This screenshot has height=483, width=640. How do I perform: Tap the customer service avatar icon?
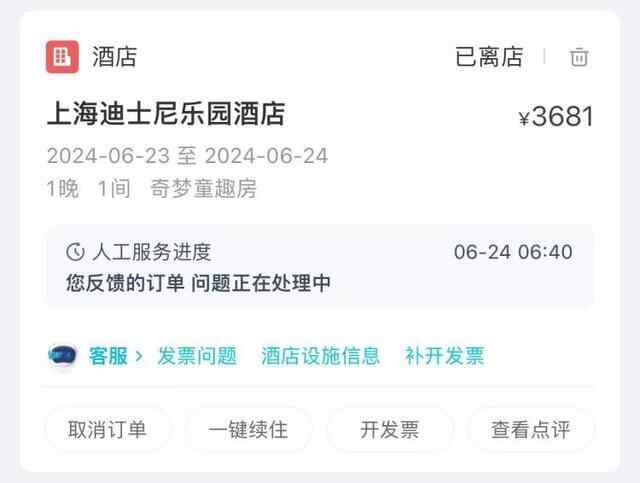tap(62, 355)
